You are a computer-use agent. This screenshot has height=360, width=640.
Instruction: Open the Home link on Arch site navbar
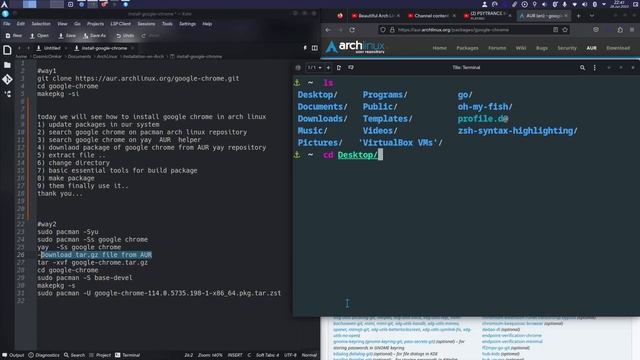click(x=440, y=48)
